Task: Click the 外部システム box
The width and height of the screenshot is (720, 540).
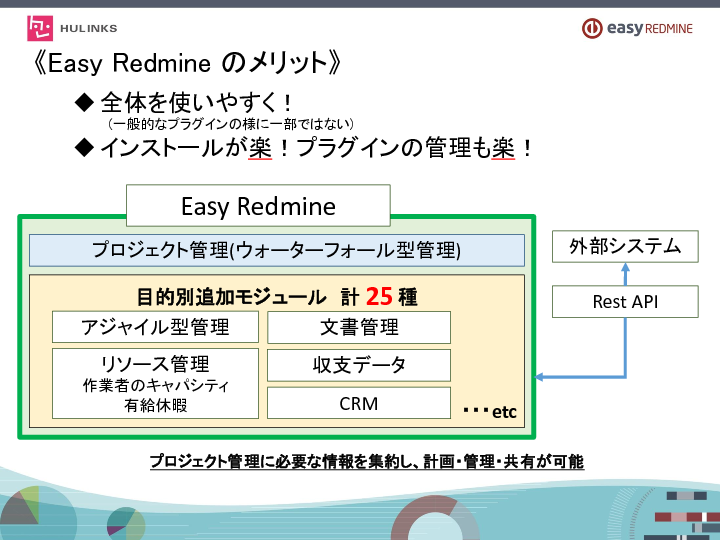Action: 625,245
